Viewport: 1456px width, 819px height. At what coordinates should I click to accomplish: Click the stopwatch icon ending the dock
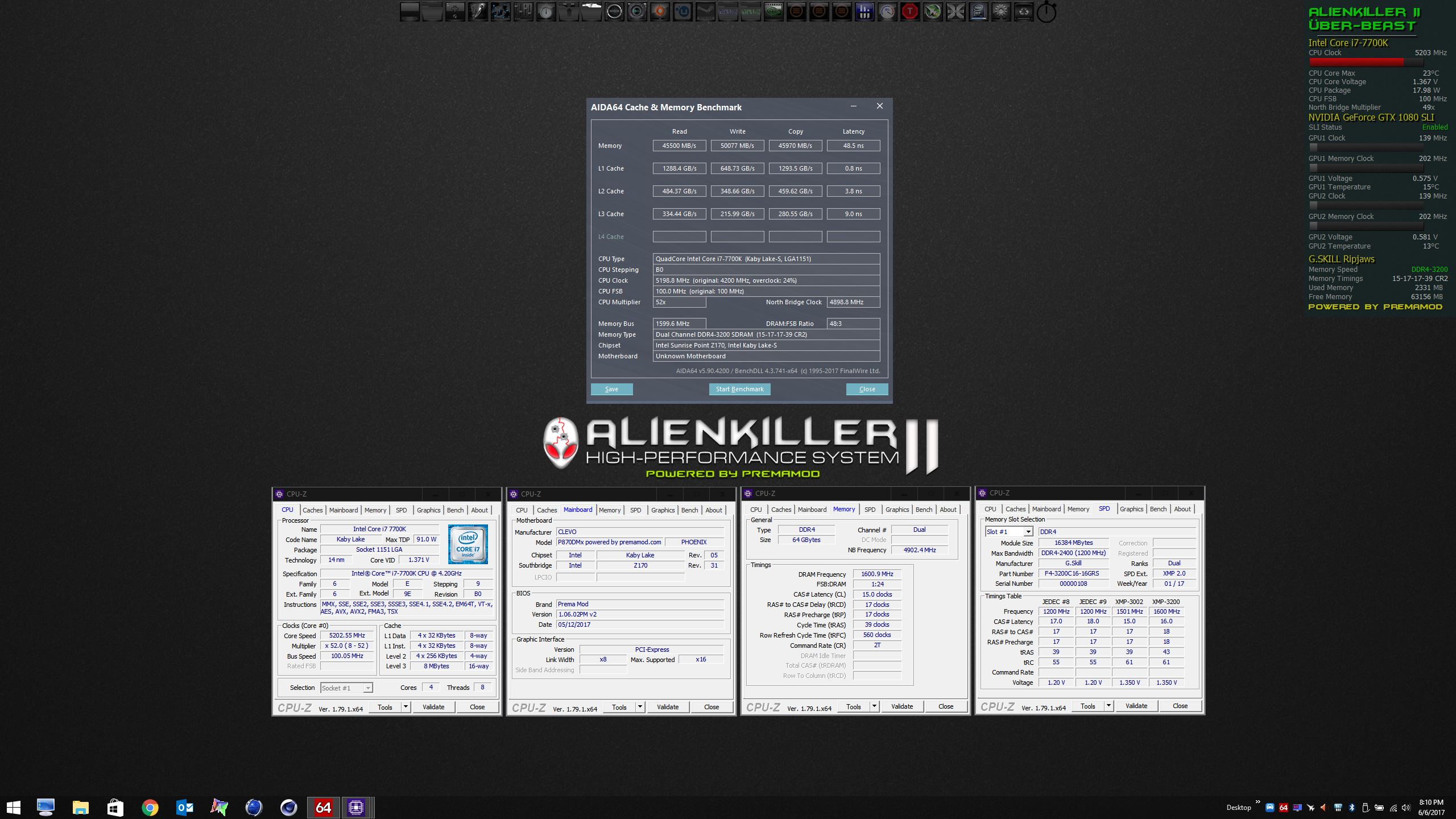coord(1046,12)
